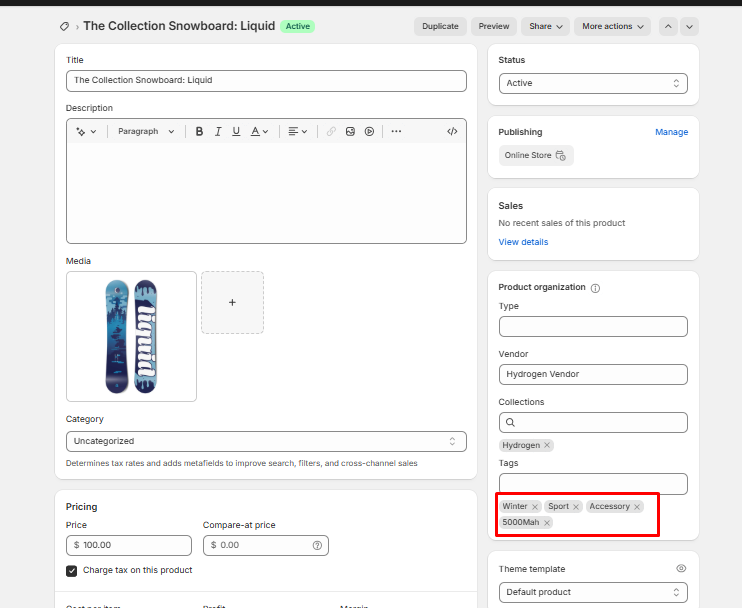This screenshot has width=742, height=608.
Task: Uncheck Charge tax on this product
Action: pyautogui.click(x=71, y=571)
